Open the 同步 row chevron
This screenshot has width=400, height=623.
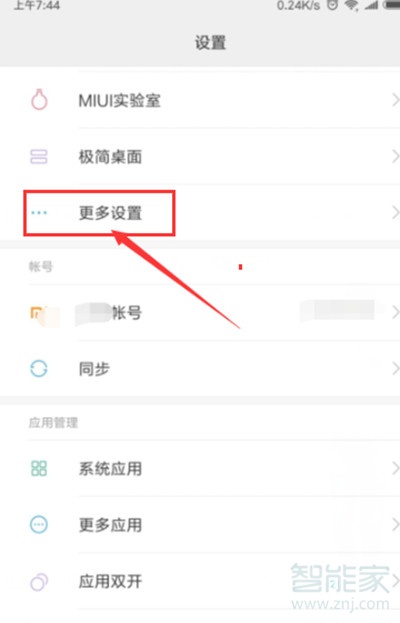[x=395, y=369]
